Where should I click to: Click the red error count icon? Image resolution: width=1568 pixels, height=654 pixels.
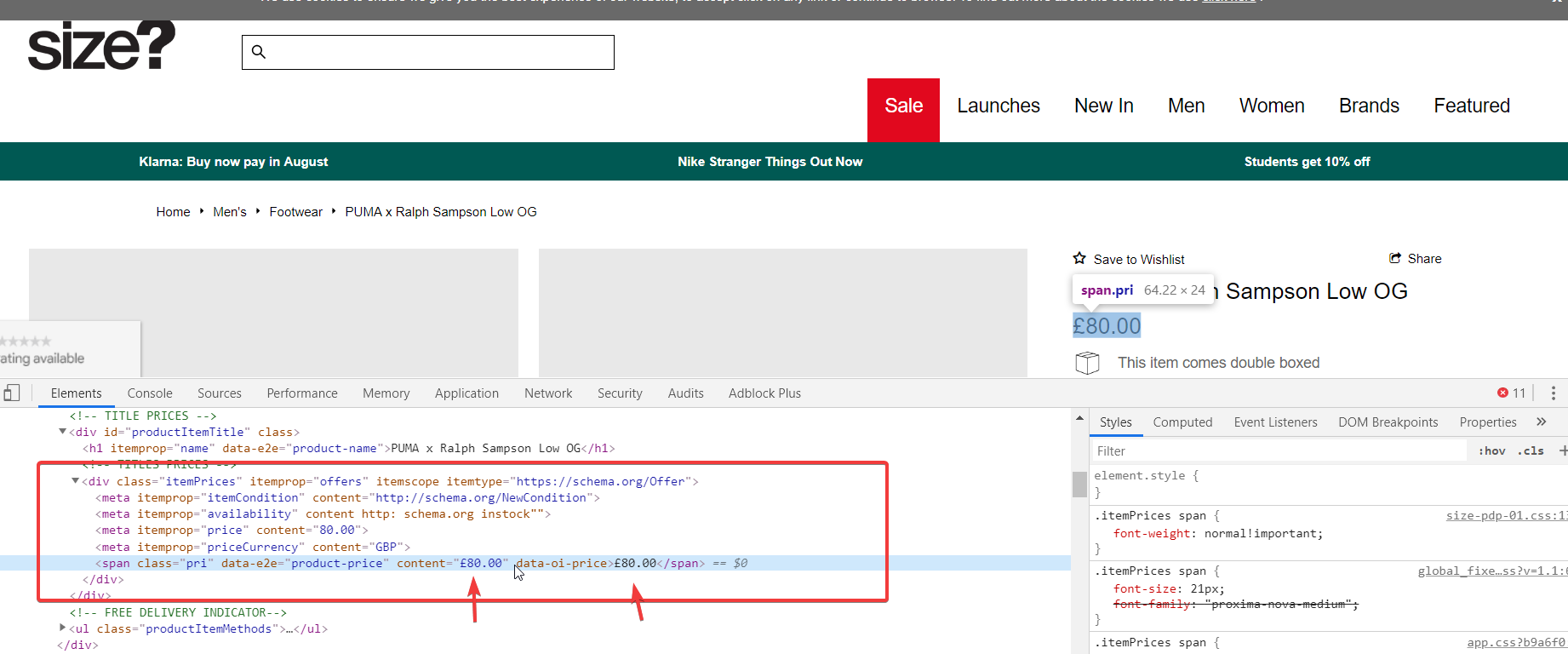(1502, 393)
